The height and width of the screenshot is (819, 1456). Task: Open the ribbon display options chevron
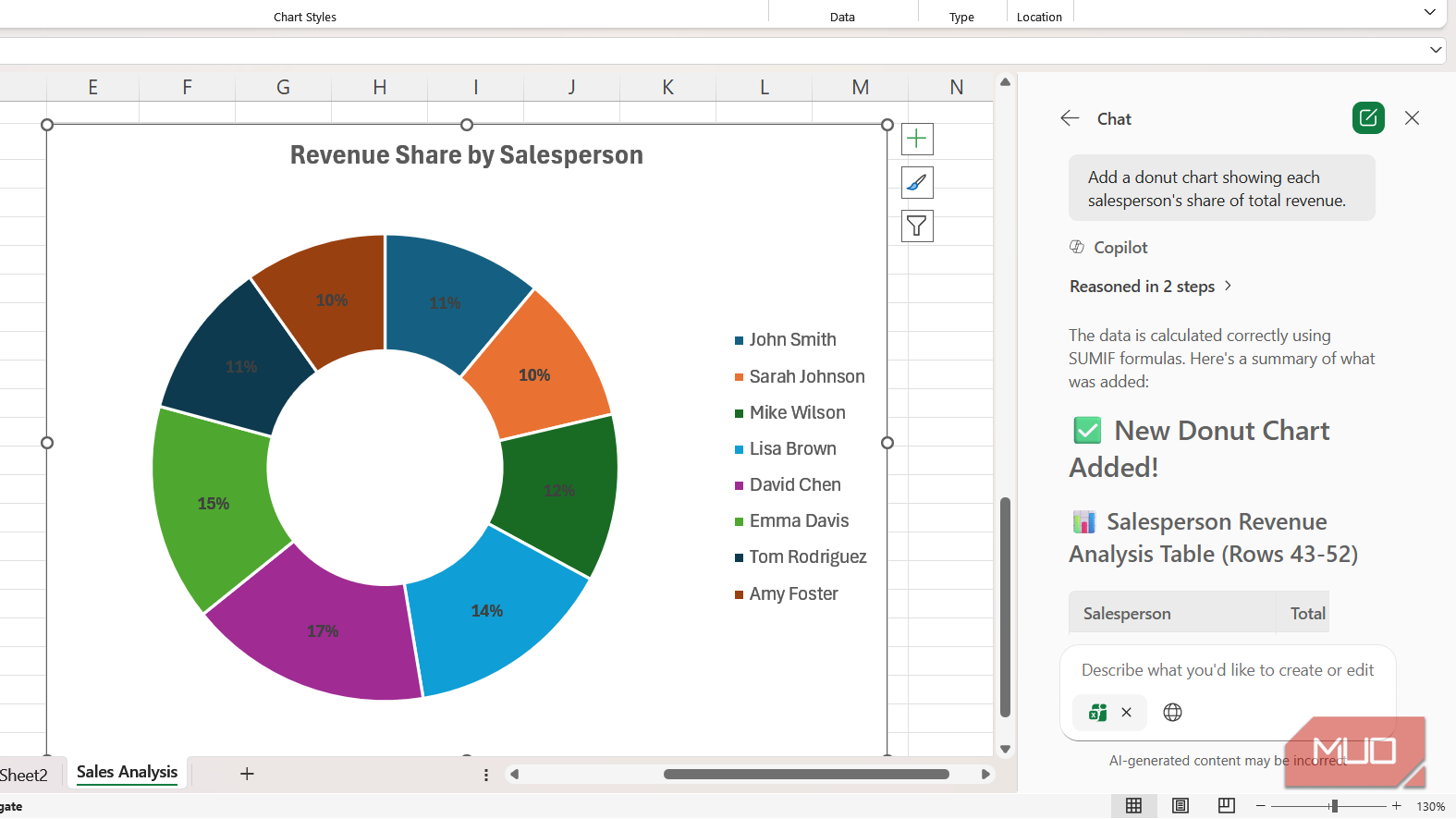pyautogui.click(x=1430, y=13)
